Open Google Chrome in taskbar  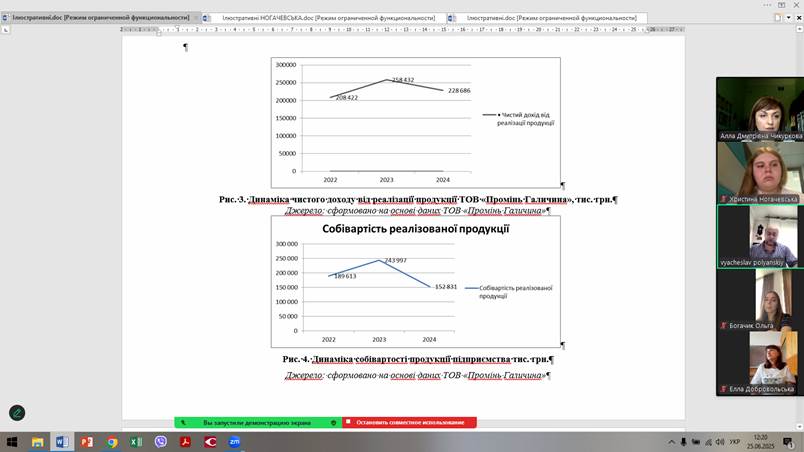coord(112,441)
